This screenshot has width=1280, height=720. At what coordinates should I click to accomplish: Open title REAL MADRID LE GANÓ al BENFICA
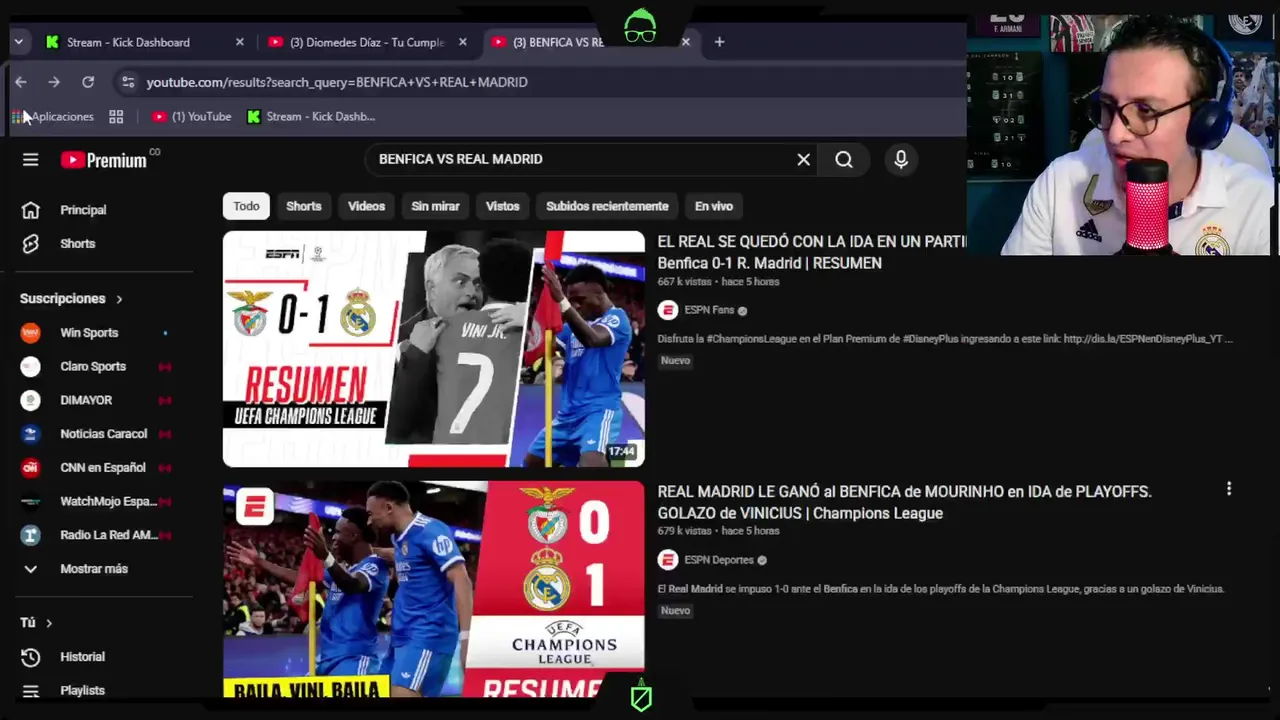[904, 502]
